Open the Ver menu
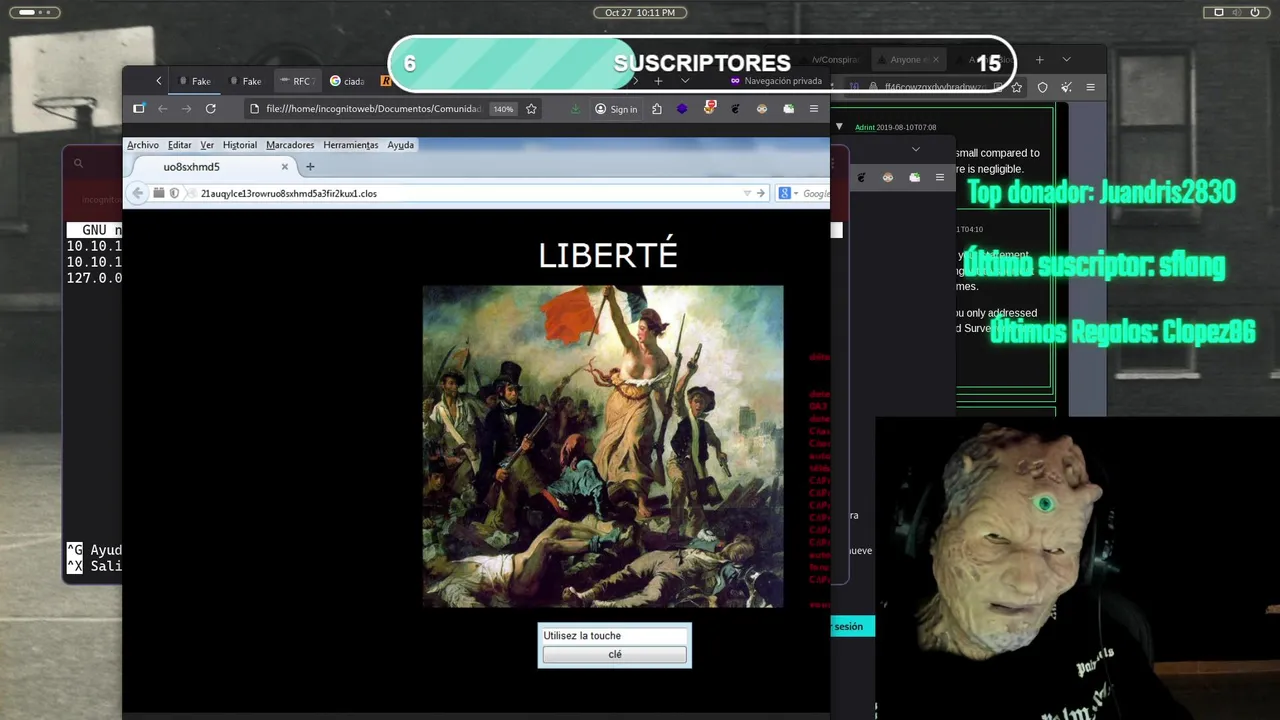This screenshot has height=720, width=1280. (x=207, y=145)
